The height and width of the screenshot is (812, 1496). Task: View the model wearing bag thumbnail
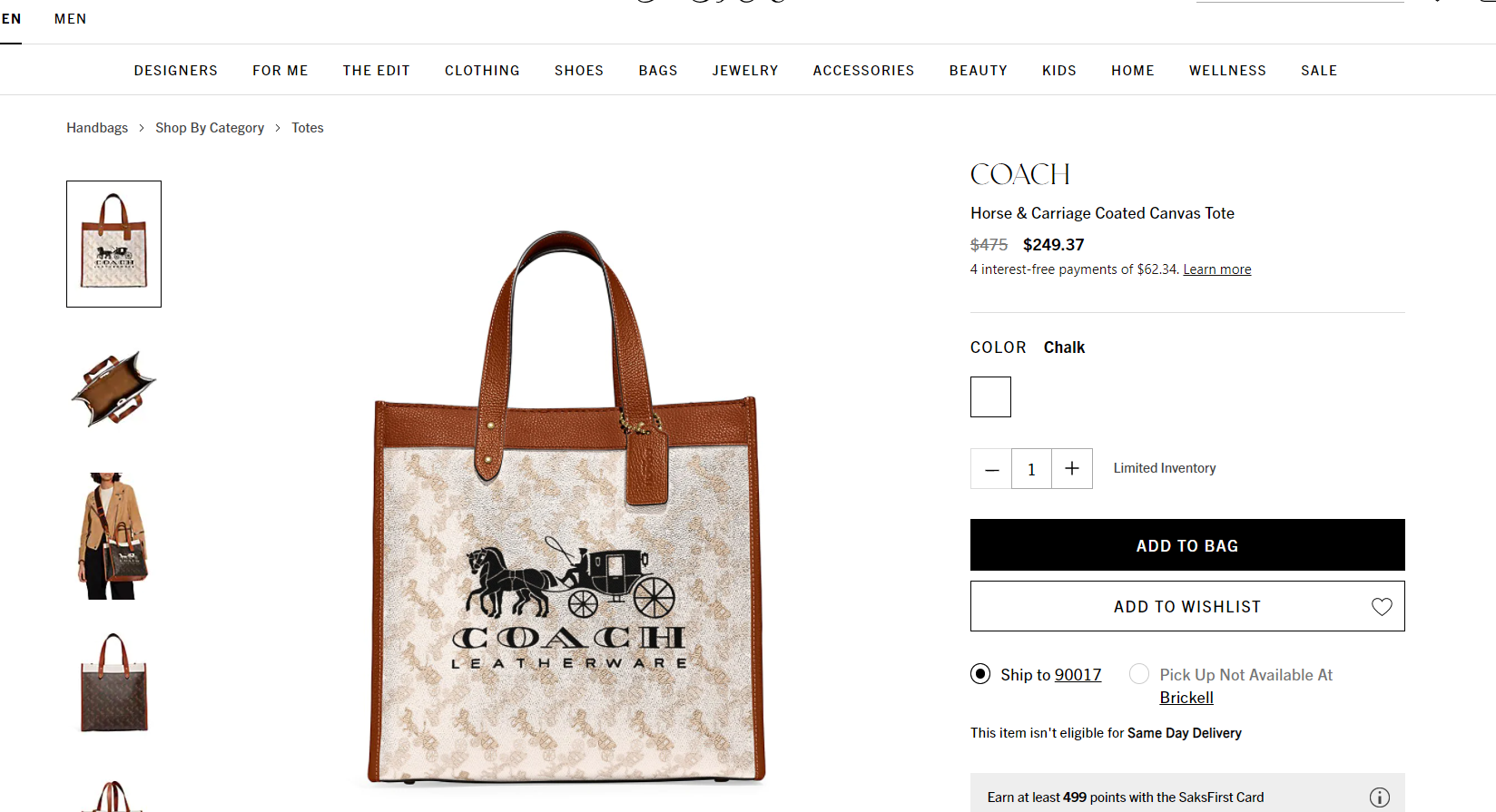[x=113, y=536]
